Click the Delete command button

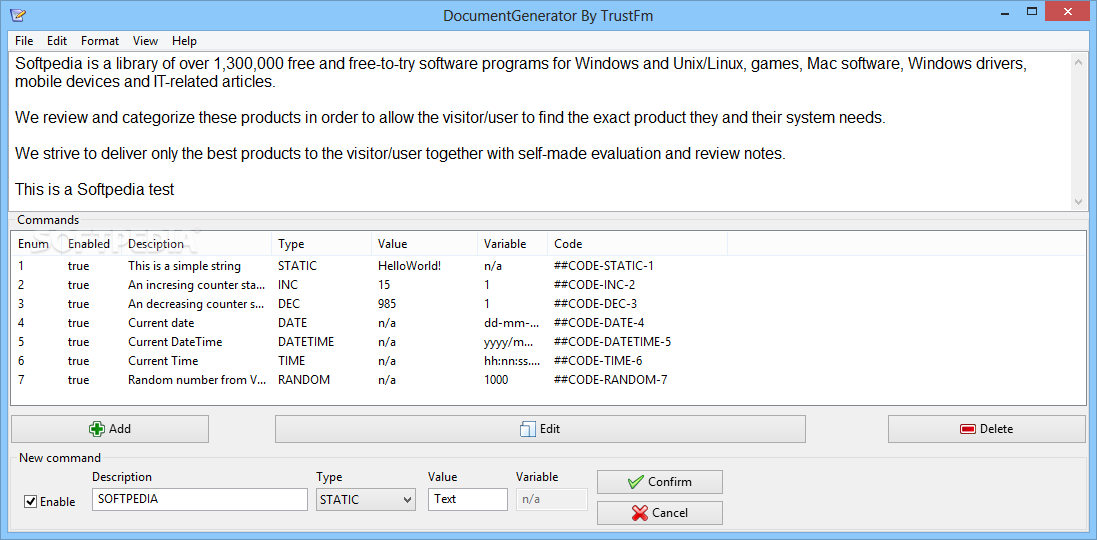coord(986,429)
